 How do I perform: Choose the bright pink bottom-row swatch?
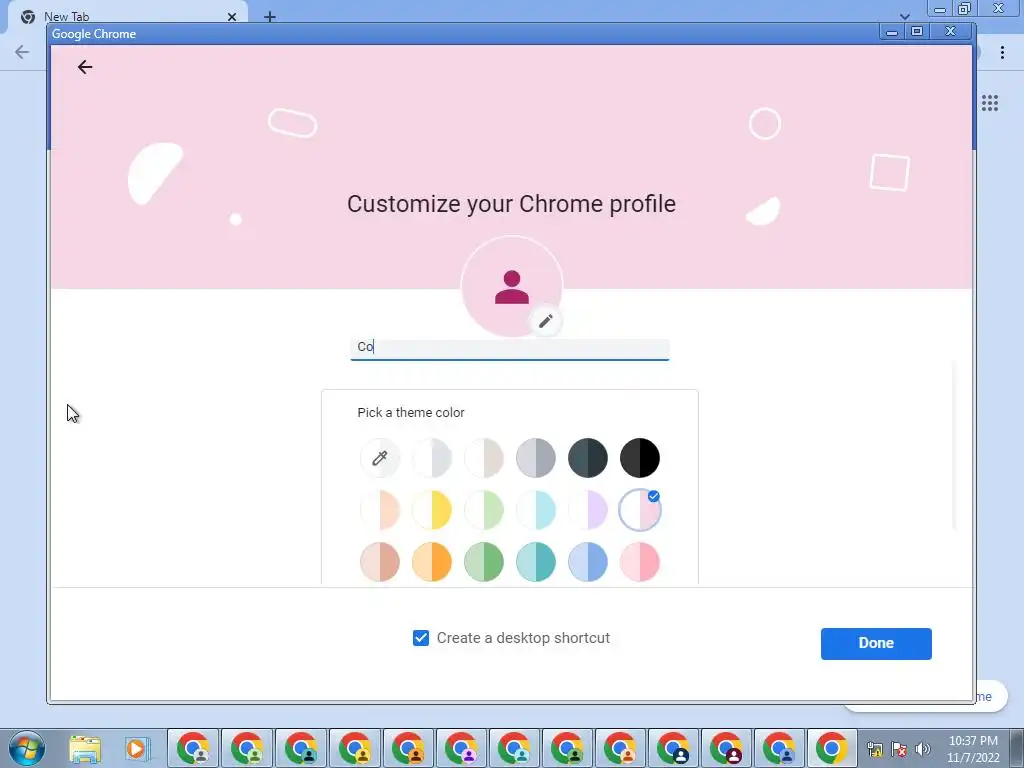(x=639, y=562)
